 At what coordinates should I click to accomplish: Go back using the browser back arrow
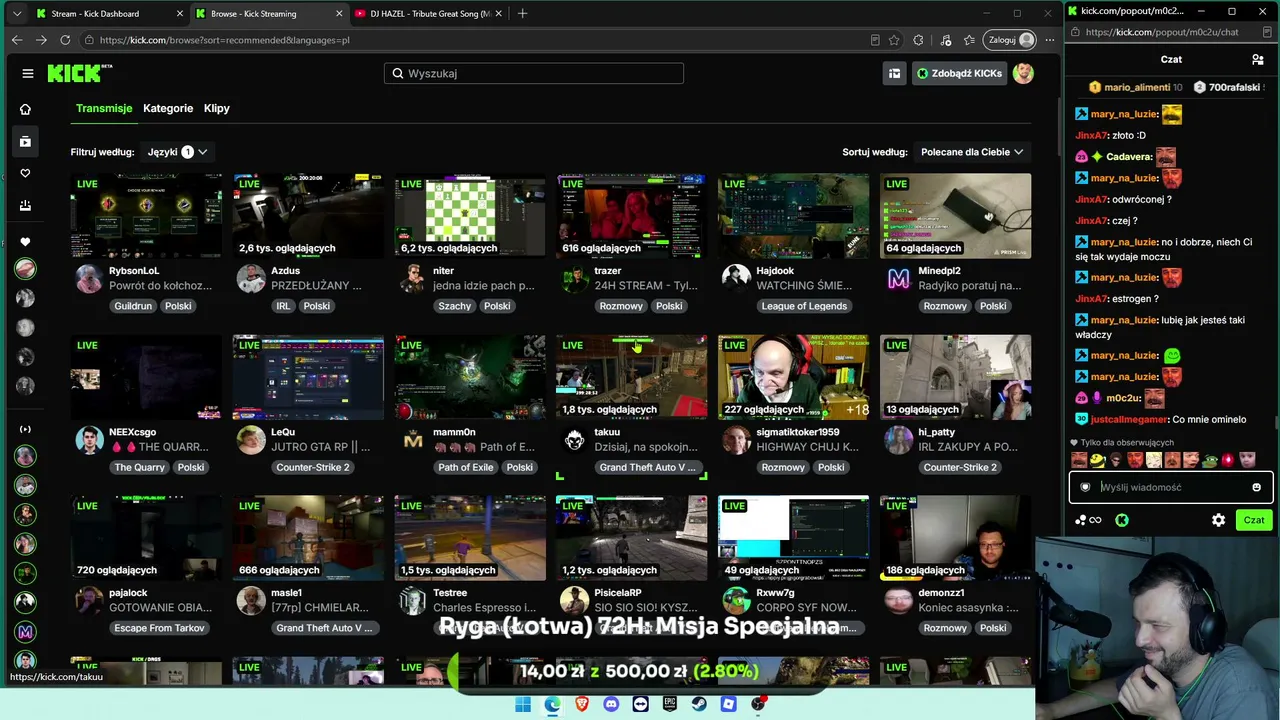click(x=17, y=40)
